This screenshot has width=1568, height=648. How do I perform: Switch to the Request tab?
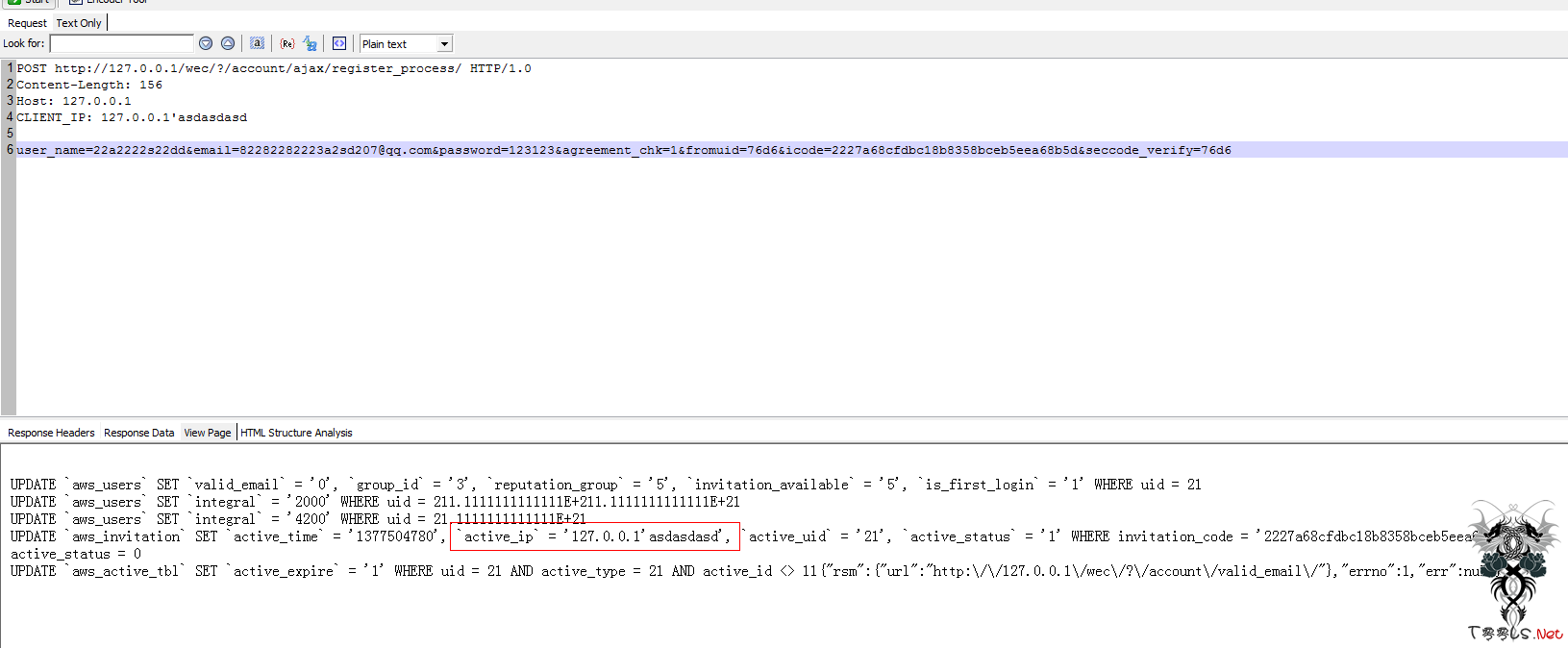[x=27, y=23]
